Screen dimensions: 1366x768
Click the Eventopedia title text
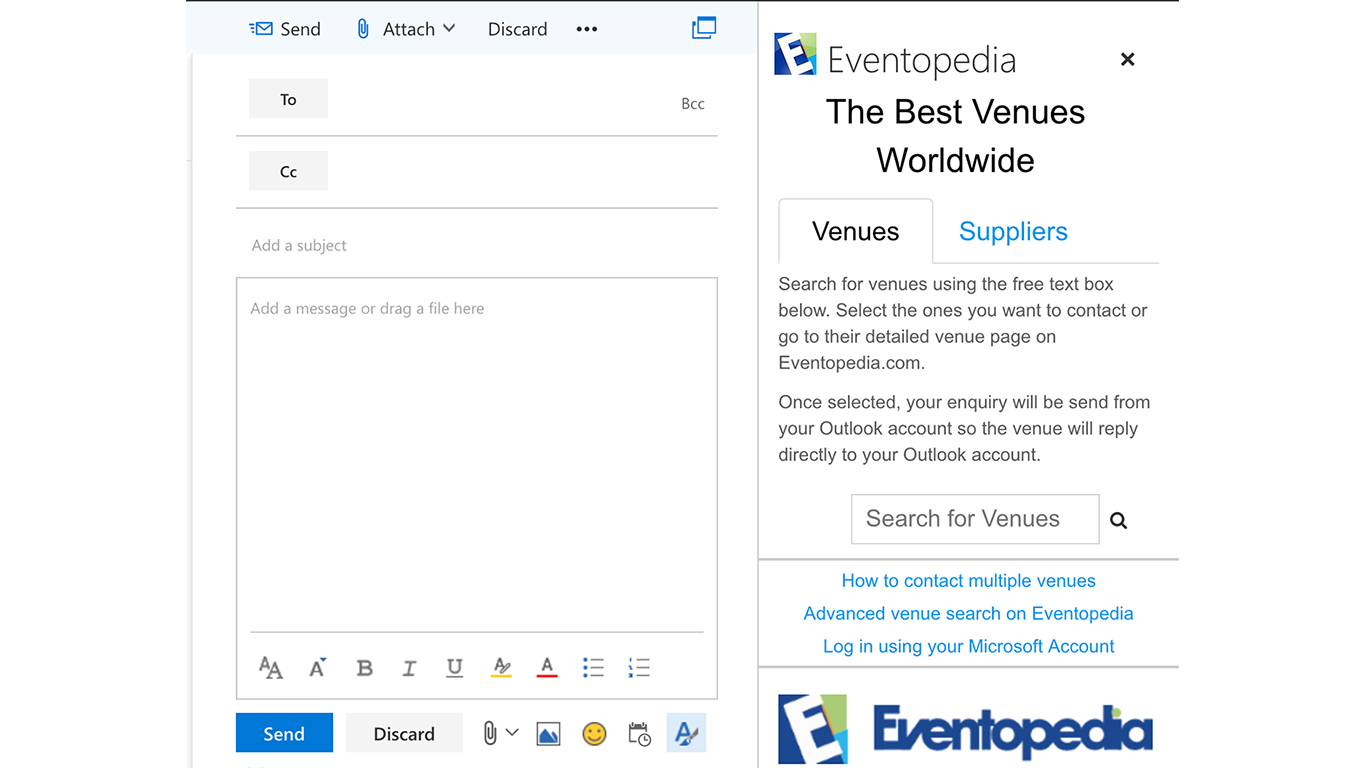pos(922,60)
